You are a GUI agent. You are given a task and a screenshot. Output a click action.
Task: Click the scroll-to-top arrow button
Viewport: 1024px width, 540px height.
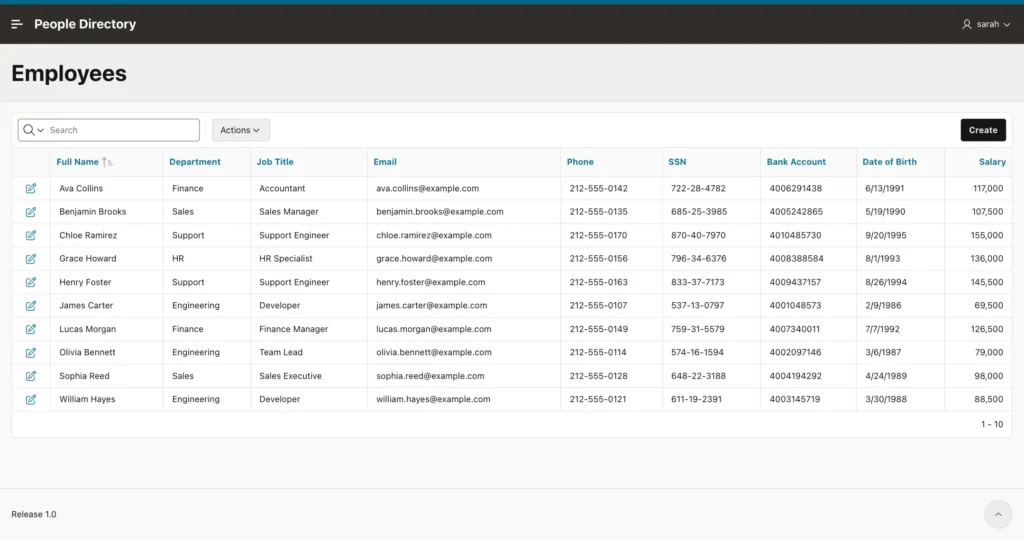click(x=998, y=515)
